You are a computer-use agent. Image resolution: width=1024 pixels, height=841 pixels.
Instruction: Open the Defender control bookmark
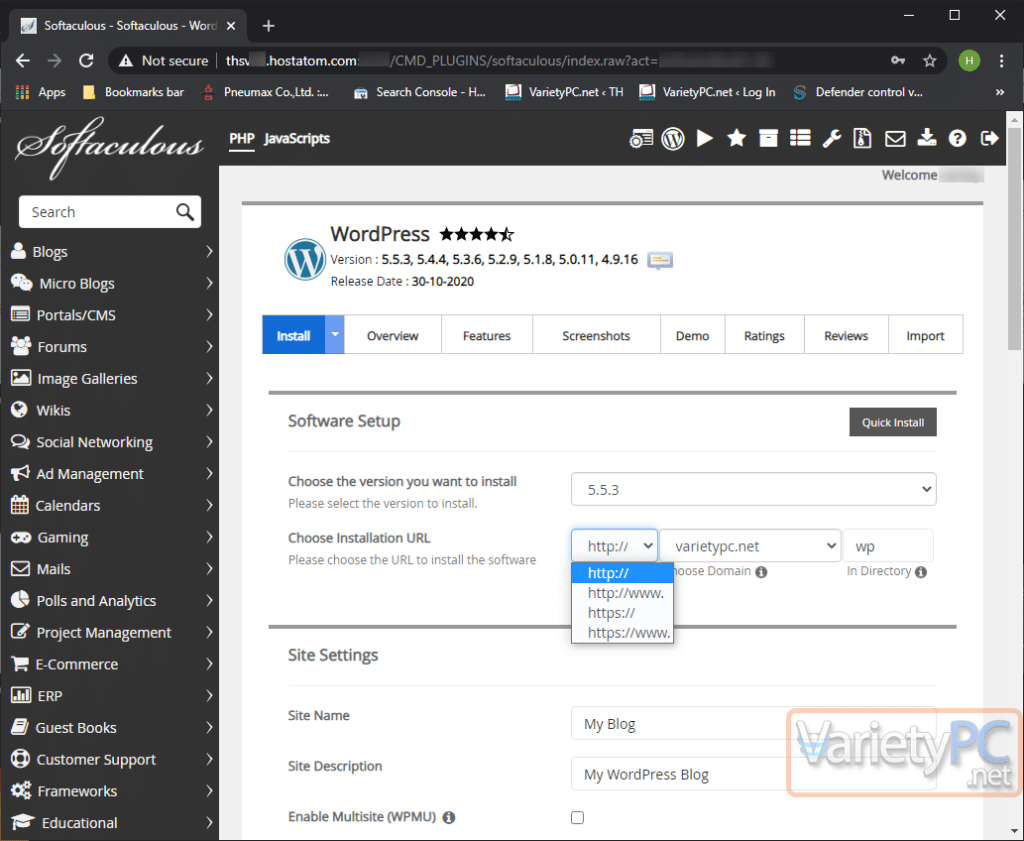857,92
